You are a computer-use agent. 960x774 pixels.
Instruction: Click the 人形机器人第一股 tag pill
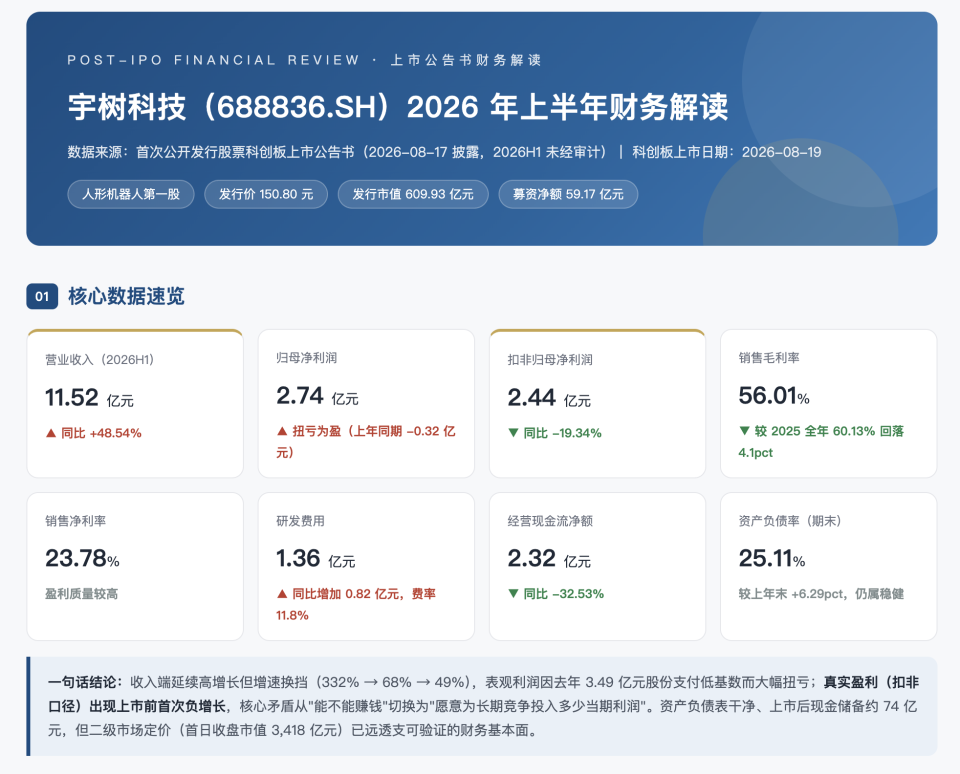[x=131, y=194]
